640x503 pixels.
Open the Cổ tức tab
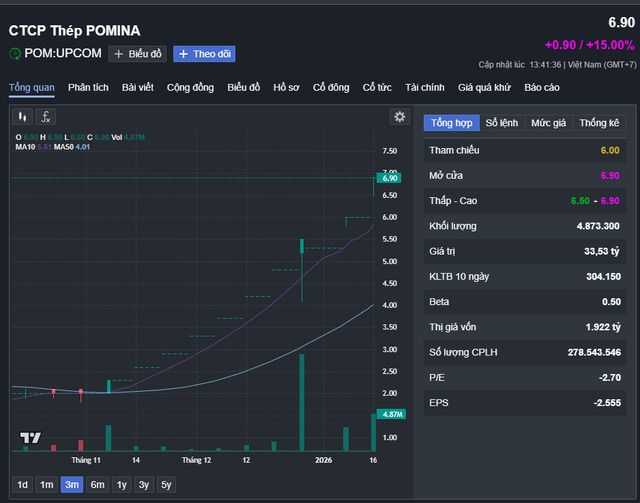pyautogui.click(x=379, y=87)
